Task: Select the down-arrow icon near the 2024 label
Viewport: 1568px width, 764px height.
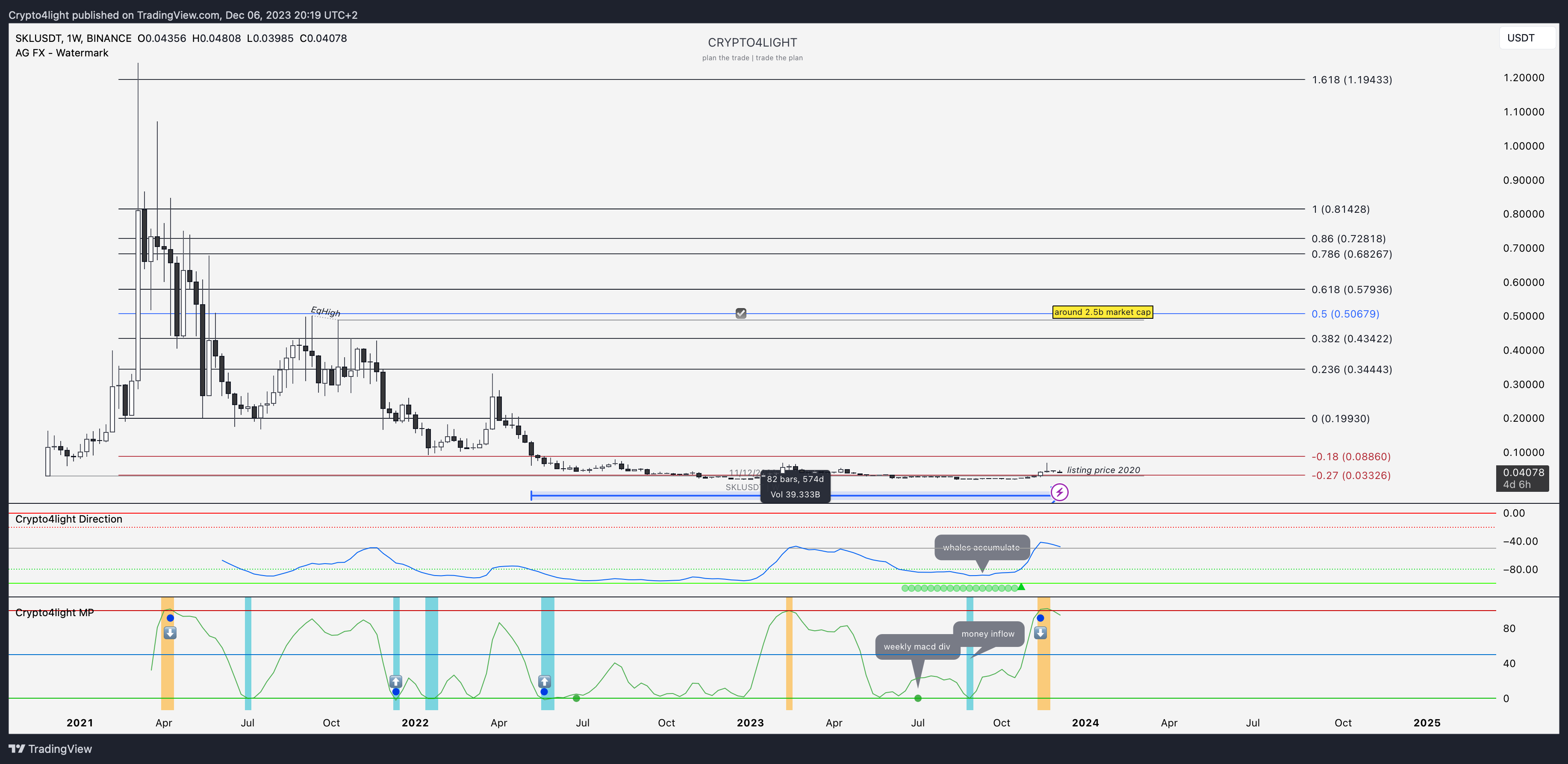Action: (x=1041, y=633)
